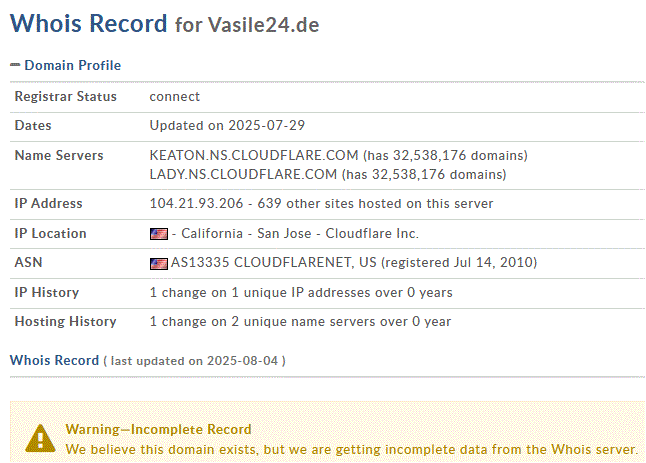Click the Vasile24.de domain in heading
The height and width of the screenshot is (463, 646).
click(x=263, y=25)
